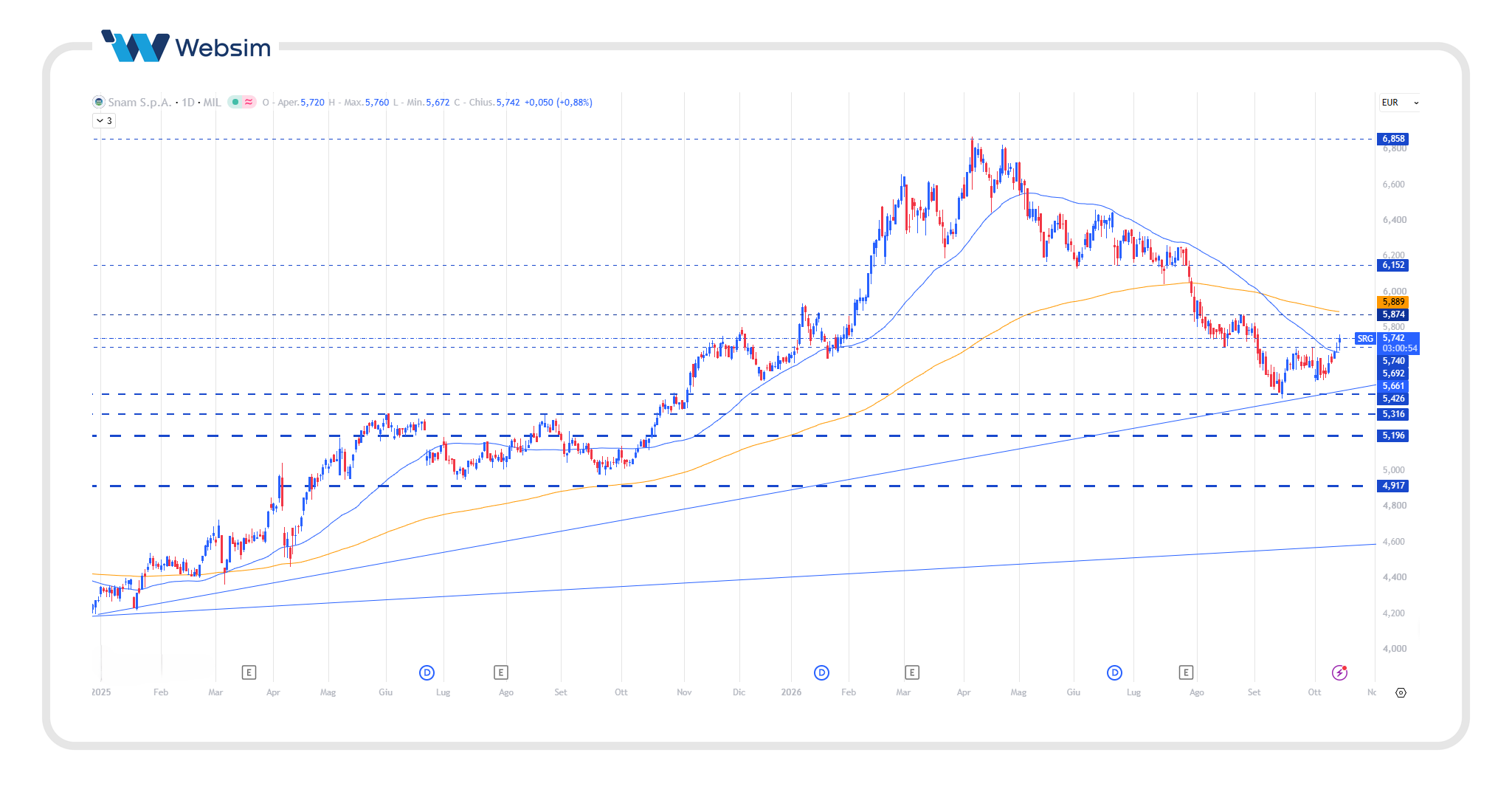Open chart settings gear in bottom-right corner
Image resolution: width=1512 pixels, height=792 pixels.
(1401, 692)
